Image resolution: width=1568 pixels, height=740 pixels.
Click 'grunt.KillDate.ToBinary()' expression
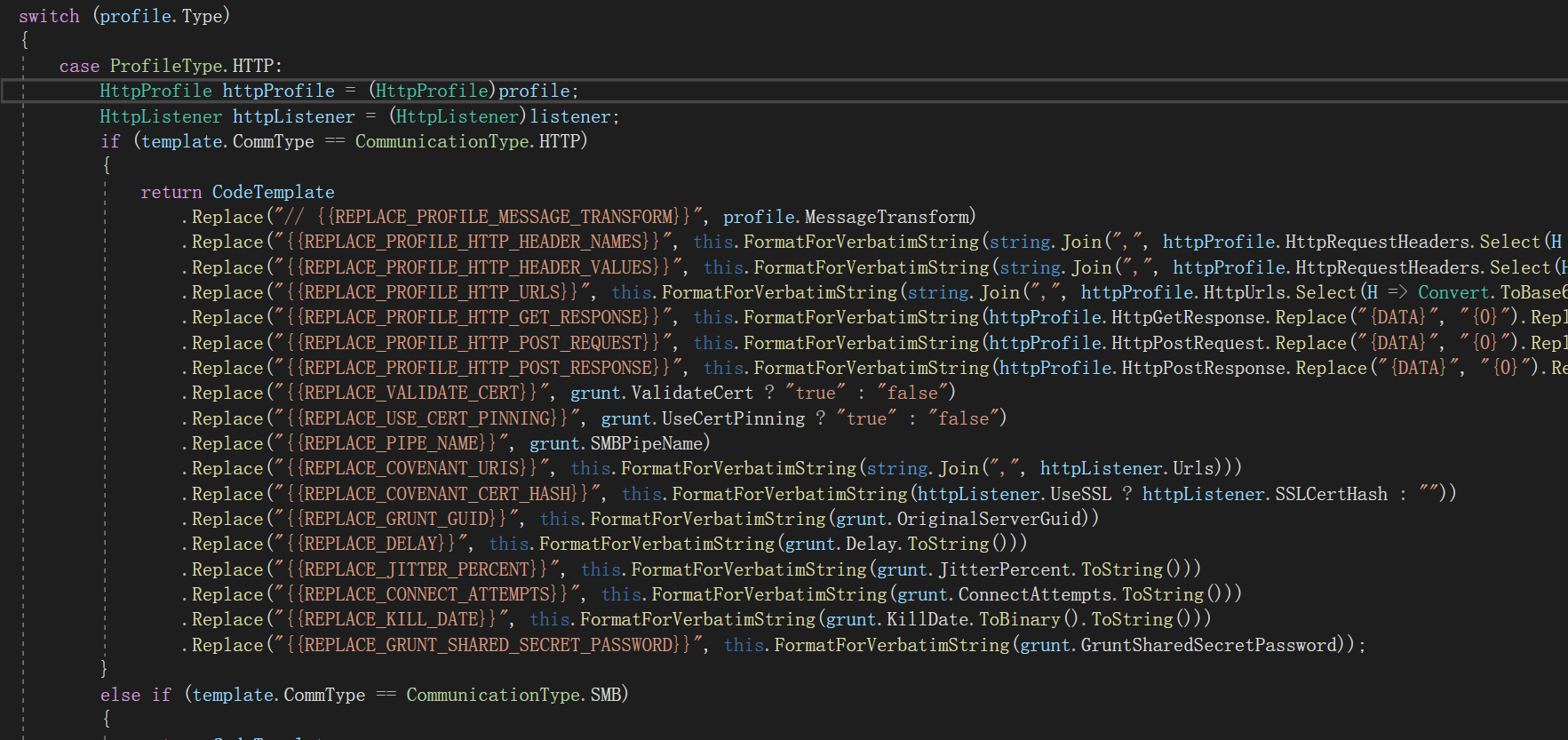tap(952, 619)
